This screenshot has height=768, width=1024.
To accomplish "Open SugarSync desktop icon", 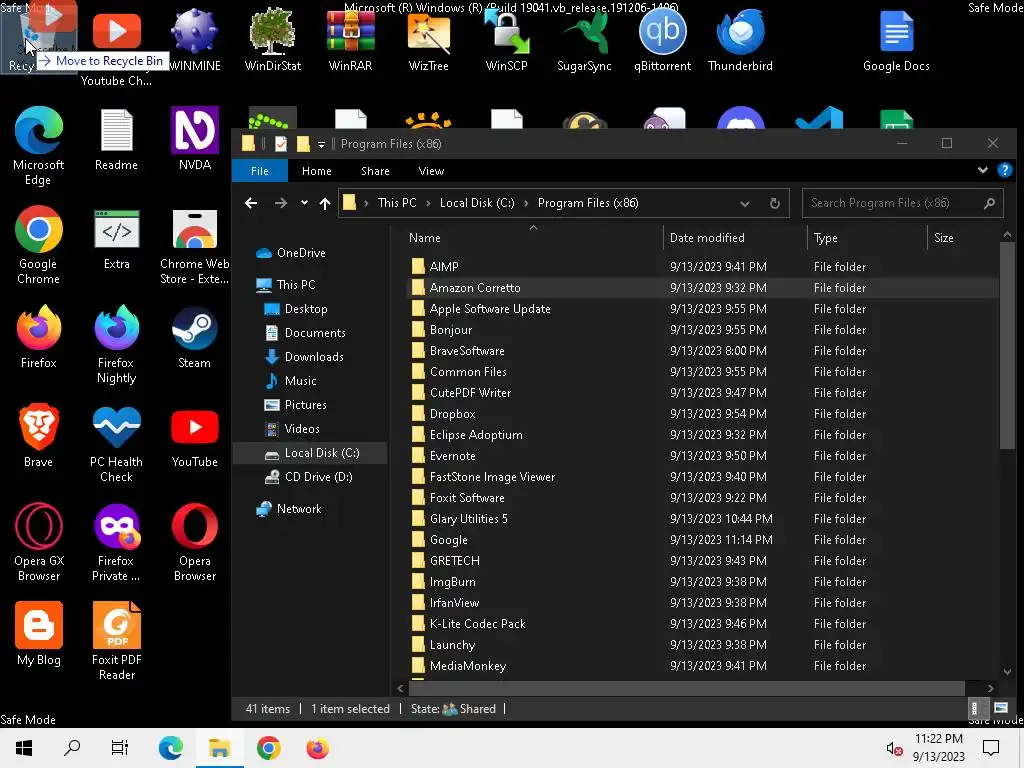I will click(x=584, y=39).
